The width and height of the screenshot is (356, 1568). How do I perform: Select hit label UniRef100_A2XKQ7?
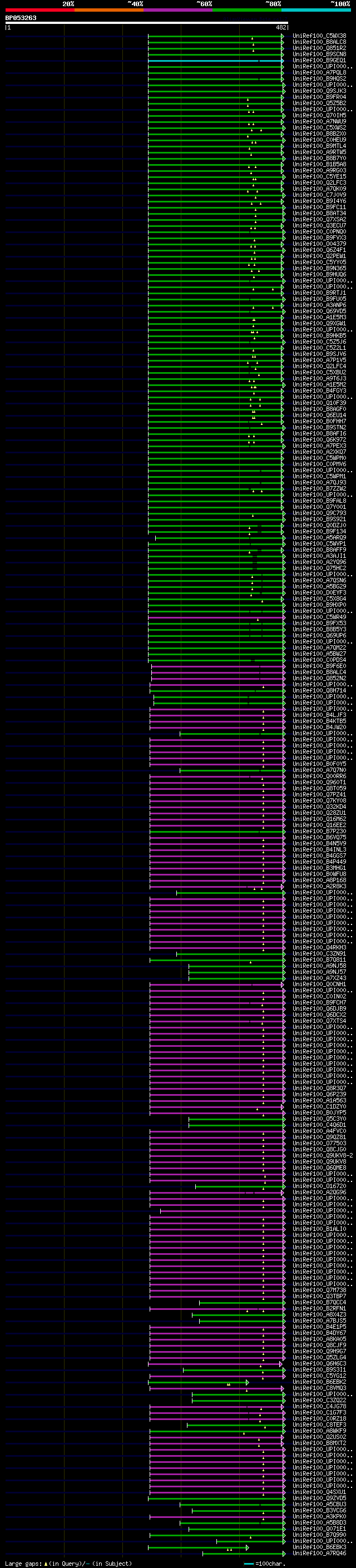pos(319,452)
